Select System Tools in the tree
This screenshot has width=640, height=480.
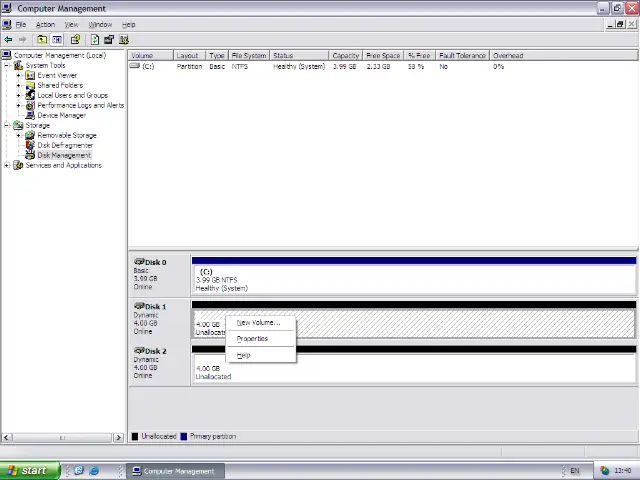(x=45, y=65)
